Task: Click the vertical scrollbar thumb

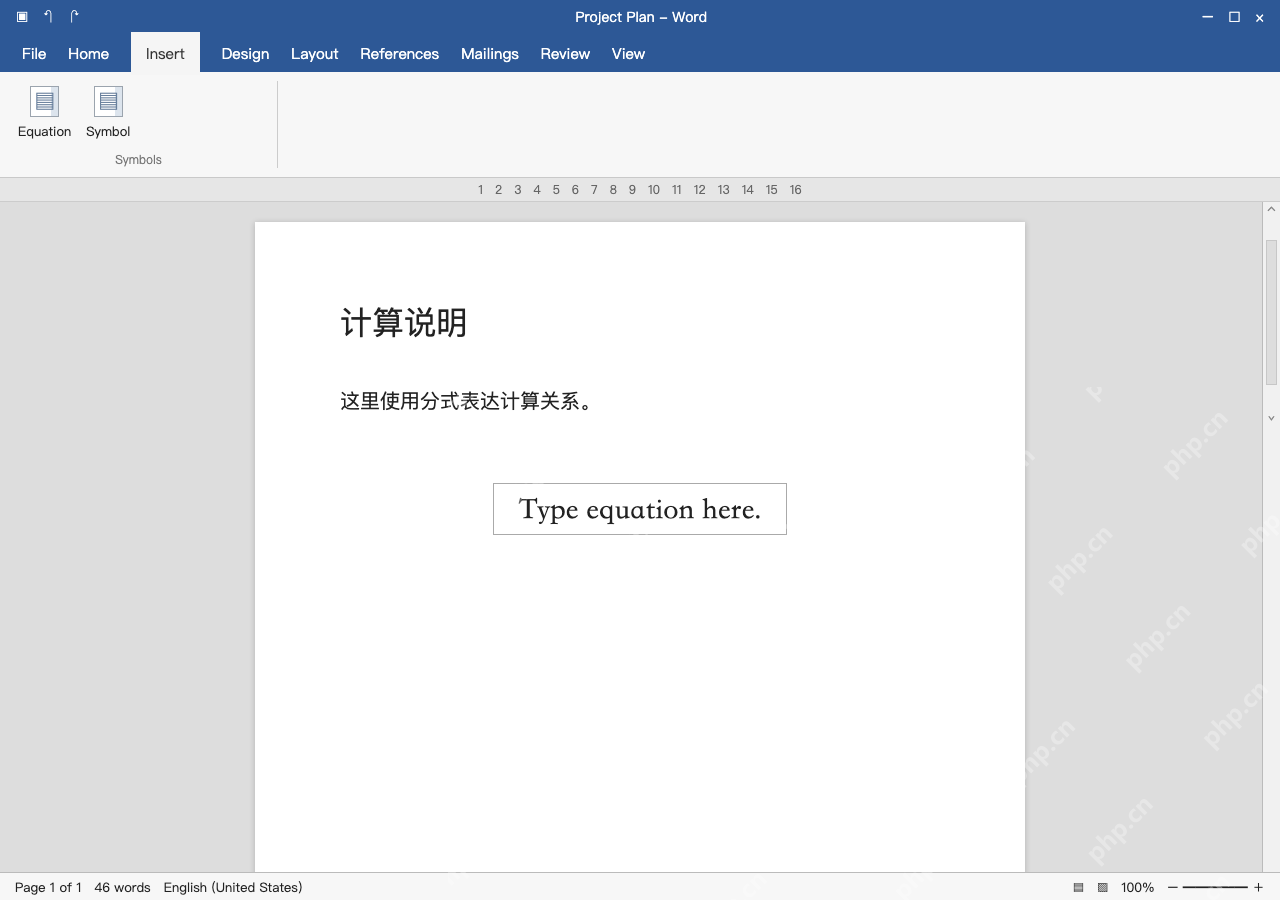Action: click(x=1271, y=312)
